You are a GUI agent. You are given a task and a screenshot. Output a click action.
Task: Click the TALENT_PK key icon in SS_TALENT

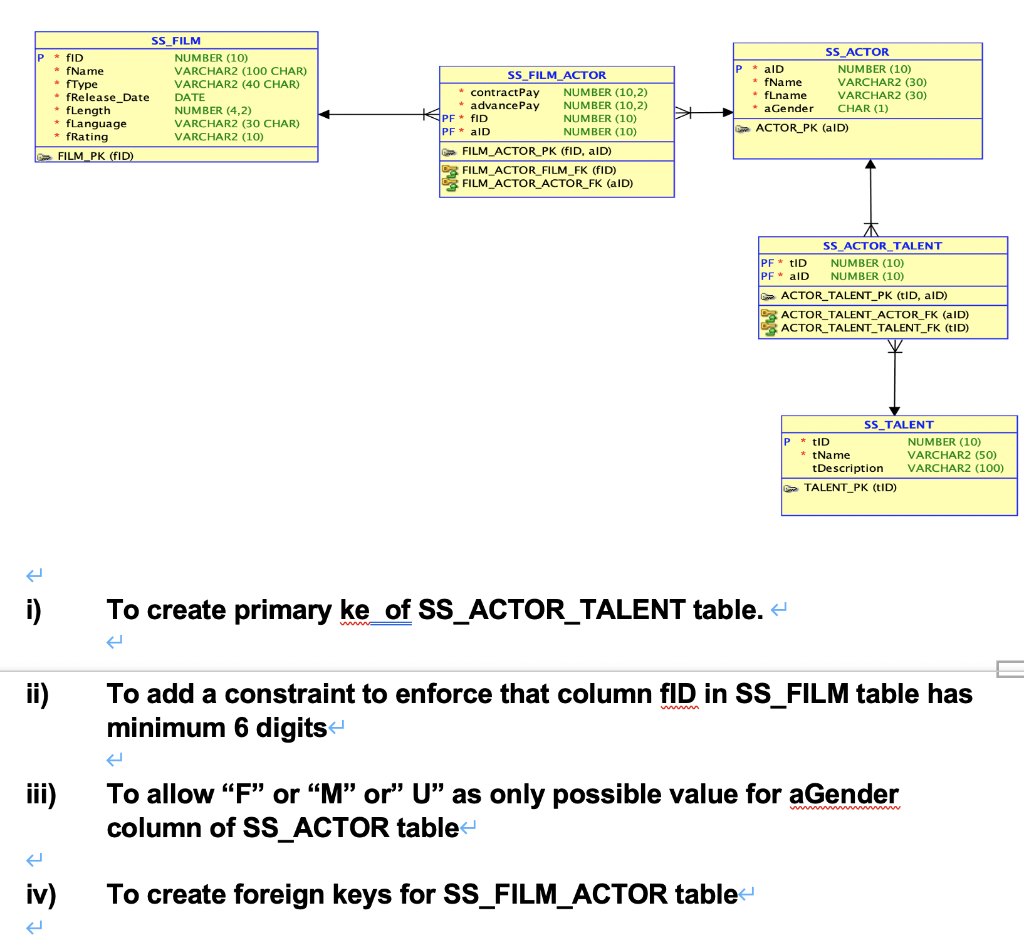(793, 488)
